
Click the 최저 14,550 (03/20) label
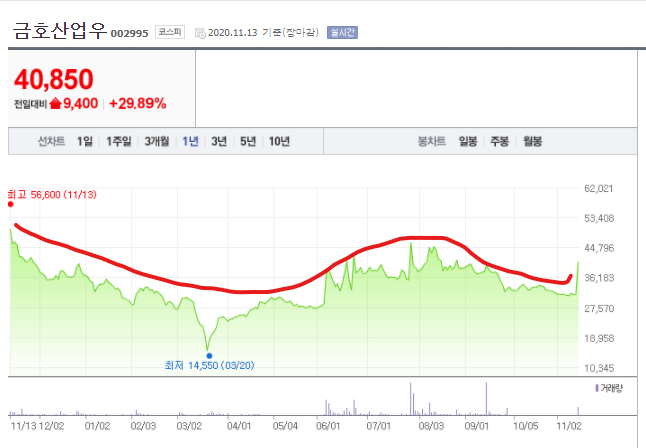click(209, 366)
